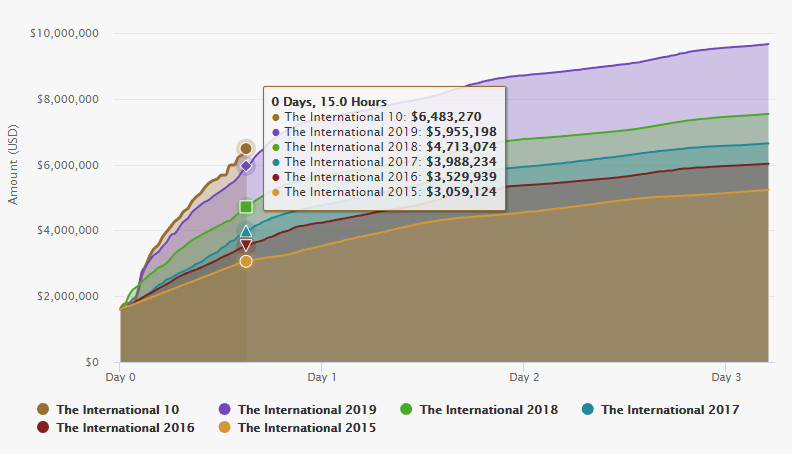Click the 'Day 1' x-axis label
The height and width of the screenshot is (454, 792).
(x=322, y=377)
